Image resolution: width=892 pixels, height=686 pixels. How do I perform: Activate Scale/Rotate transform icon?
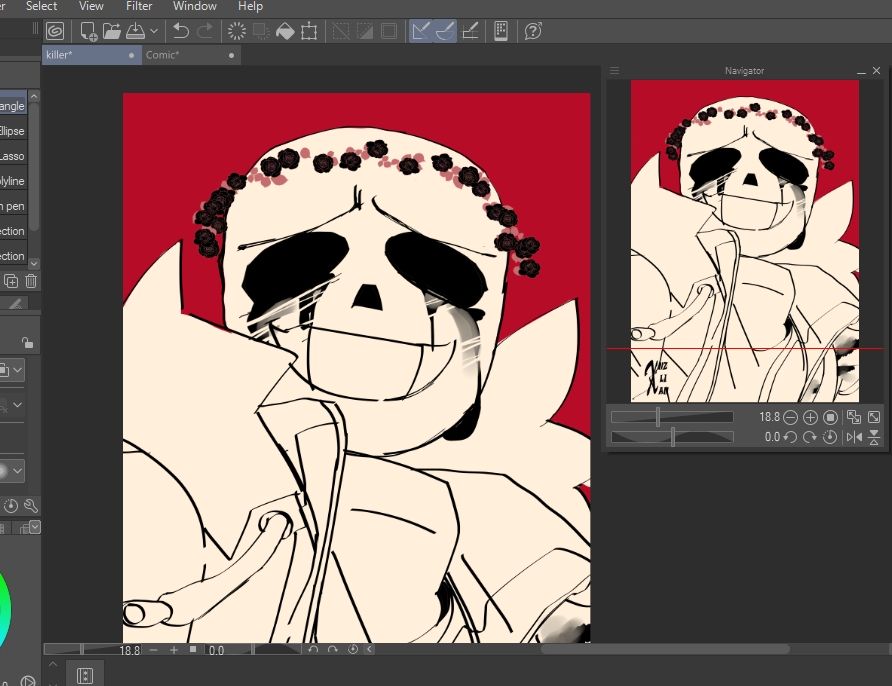point(309,31)
